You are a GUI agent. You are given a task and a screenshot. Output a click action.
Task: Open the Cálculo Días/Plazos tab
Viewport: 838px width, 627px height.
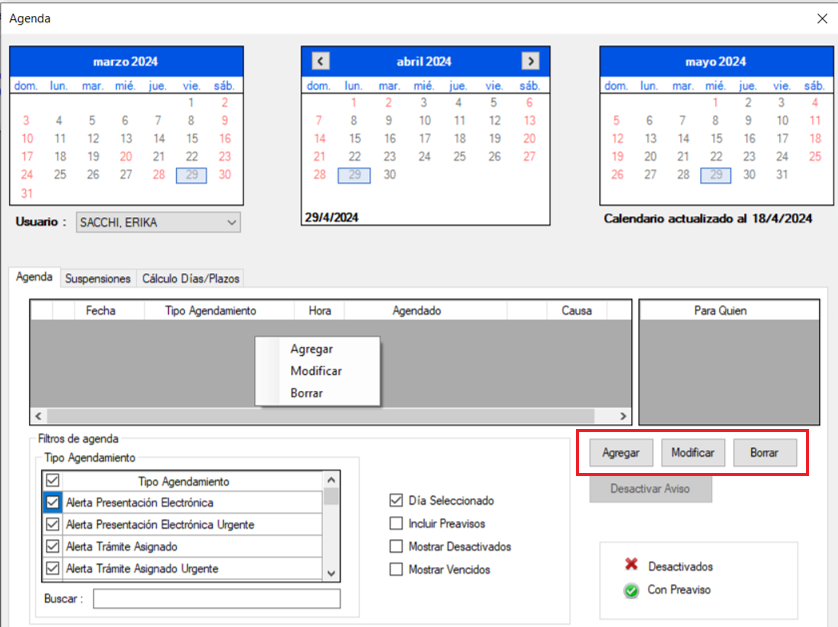coord(190,279)
